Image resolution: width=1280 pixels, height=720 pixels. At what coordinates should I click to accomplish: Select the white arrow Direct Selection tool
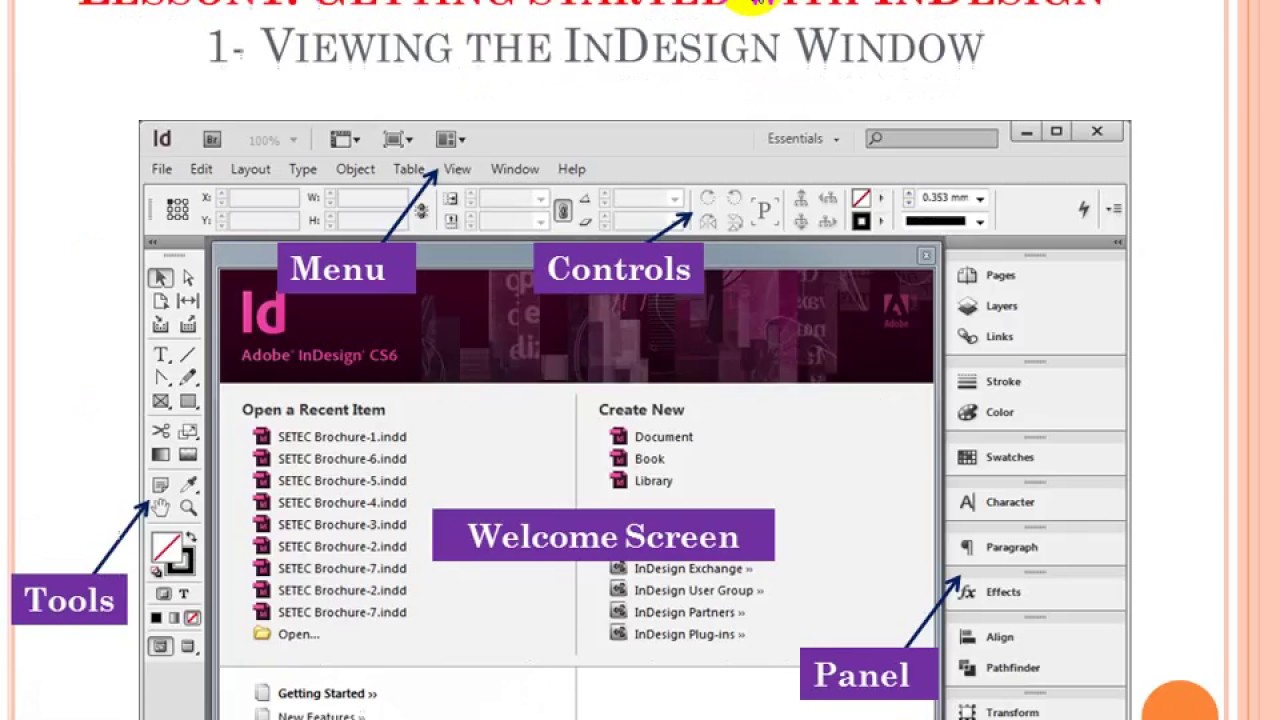(188, 278)
